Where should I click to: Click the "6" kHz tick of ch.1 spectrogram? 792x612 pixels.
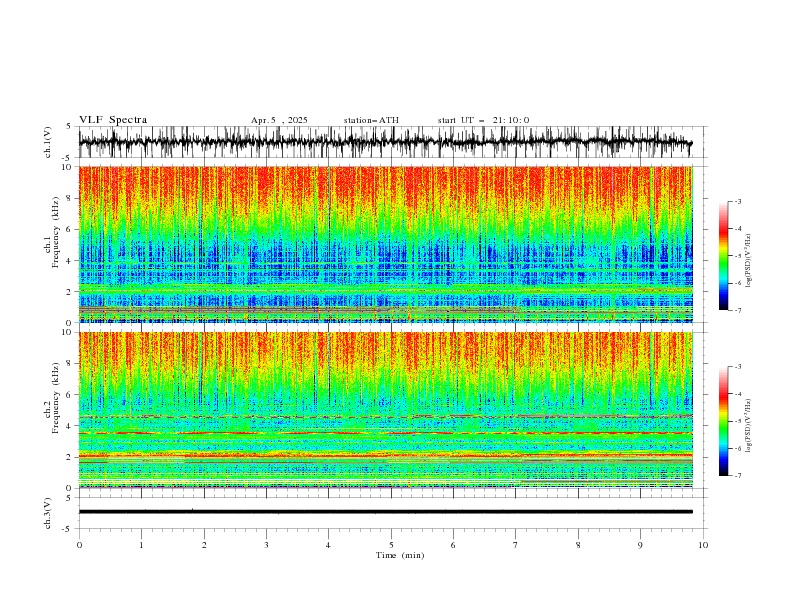[x=71, y=229]
